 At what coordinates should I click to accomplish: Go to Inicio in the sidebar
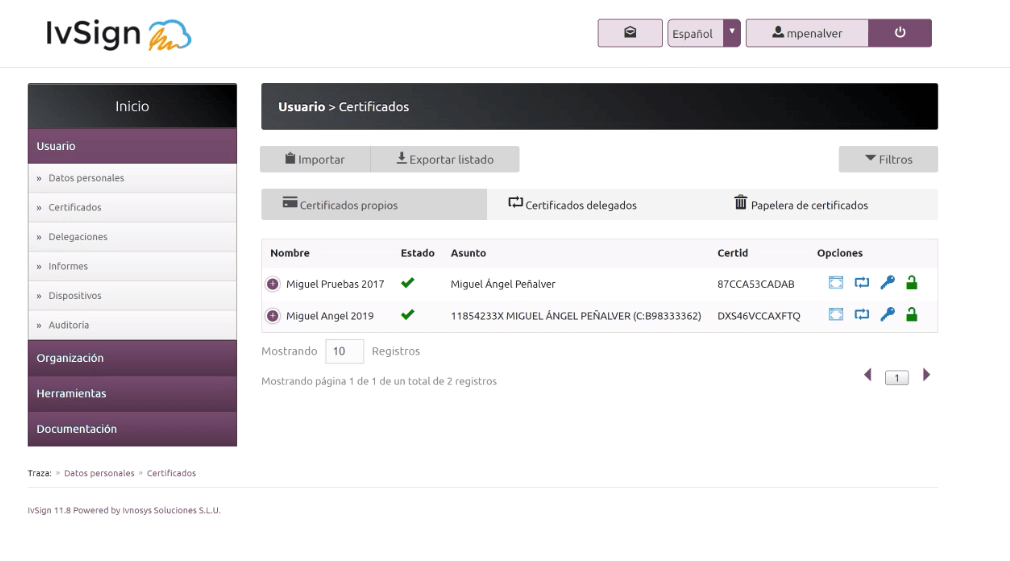(132, 106)
